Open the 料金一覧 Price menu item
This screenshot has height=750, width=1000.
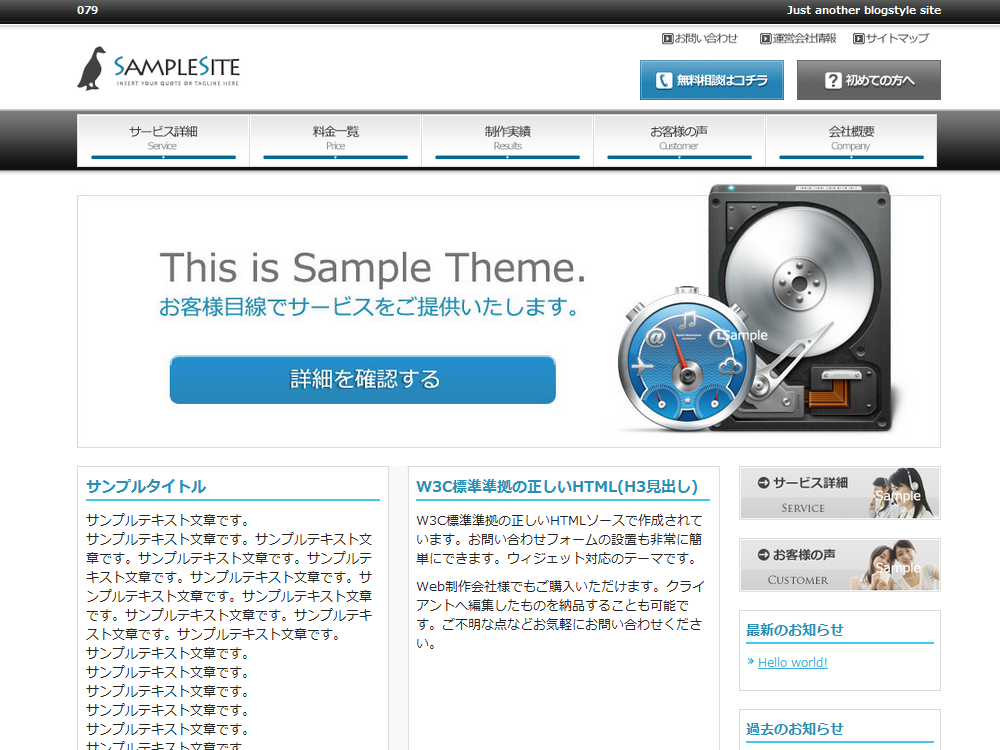click(335, 140)
